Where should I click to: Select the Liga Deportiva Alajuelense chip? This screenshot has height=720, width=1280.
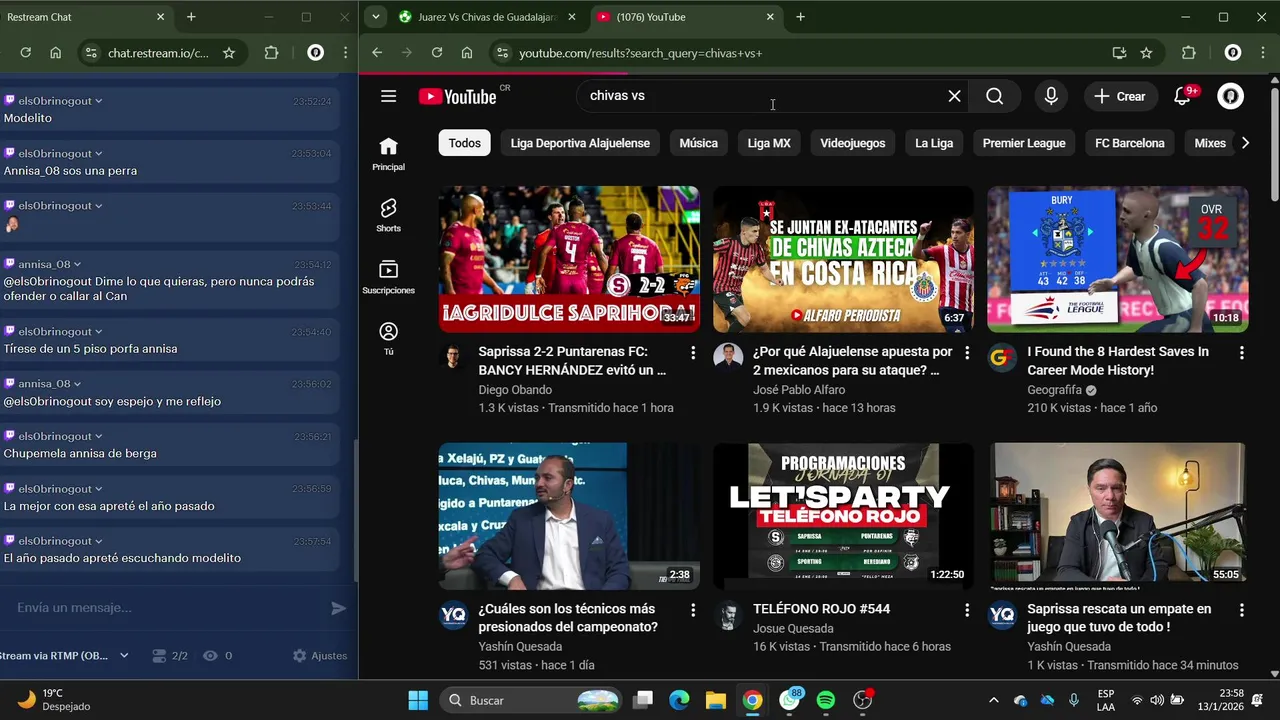pyautogui.click(x=580, y=143)
